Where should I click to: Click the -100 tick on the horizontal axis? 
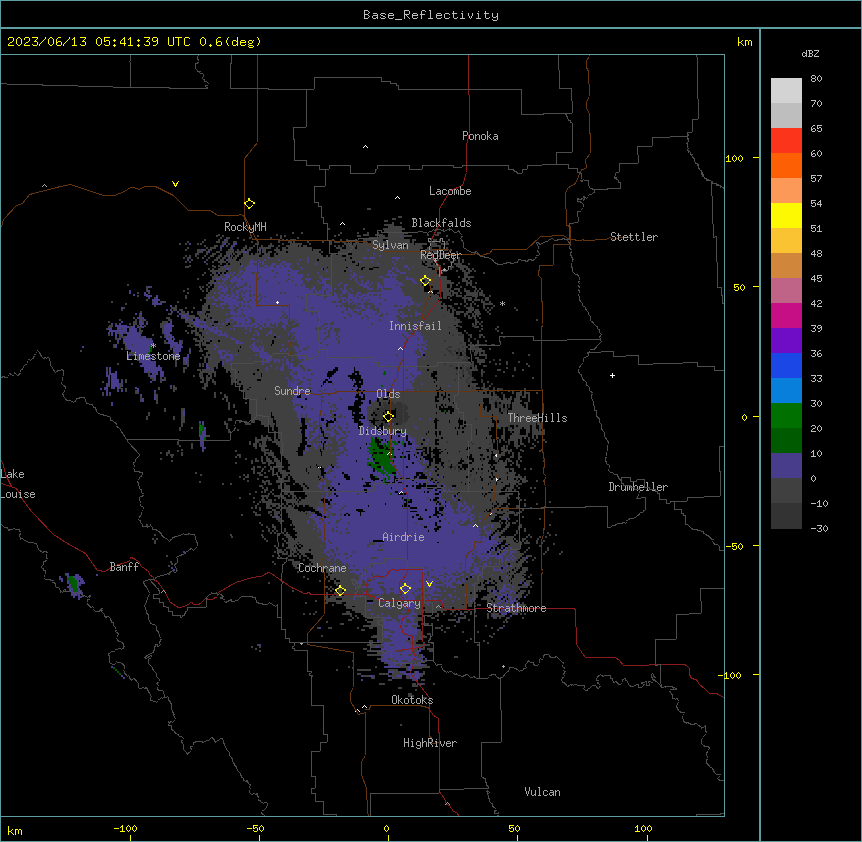[x=125, y=828]
